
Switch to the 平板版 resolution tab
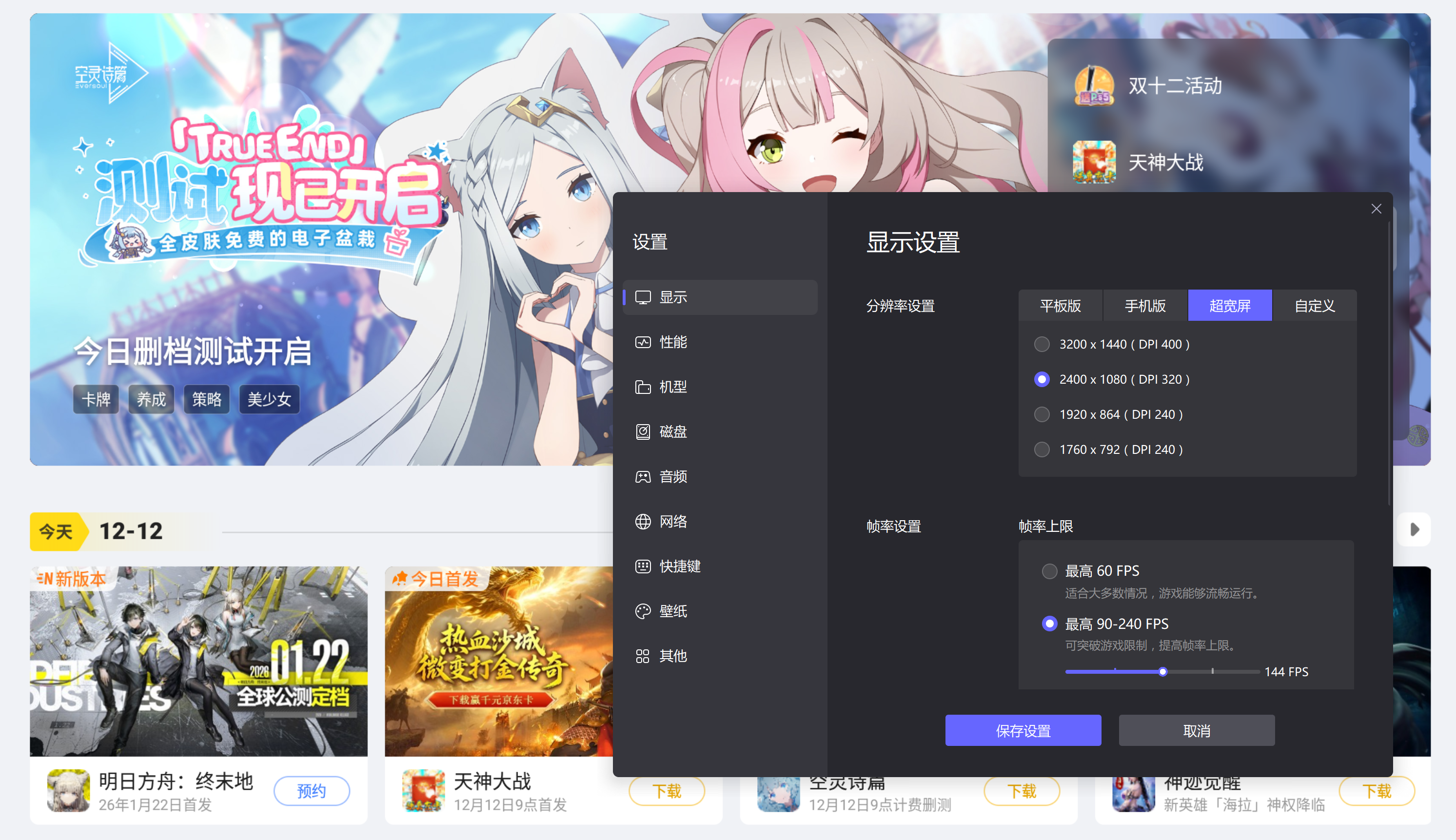pyautogui.click(x=1060, y=306)
